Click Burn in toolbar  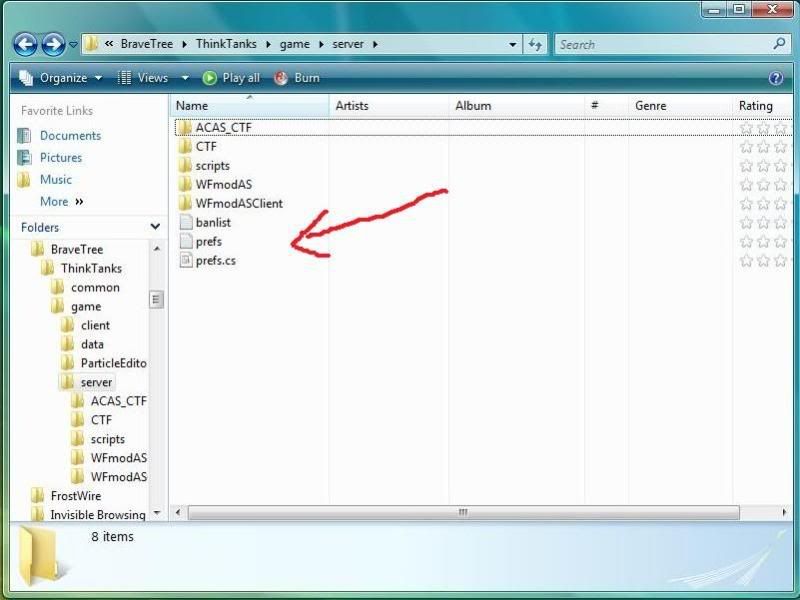(x=297, y=78)
